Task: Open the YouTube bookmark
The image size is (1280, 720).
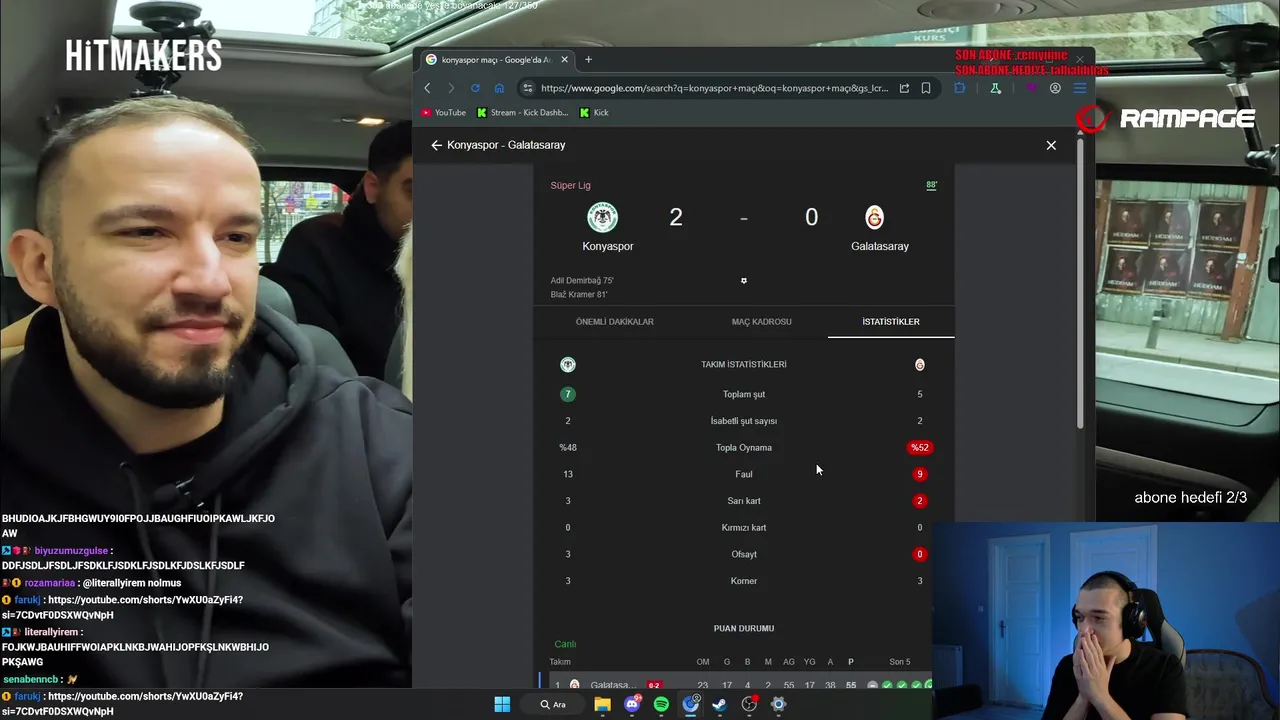Action: (x=444, y=113)
